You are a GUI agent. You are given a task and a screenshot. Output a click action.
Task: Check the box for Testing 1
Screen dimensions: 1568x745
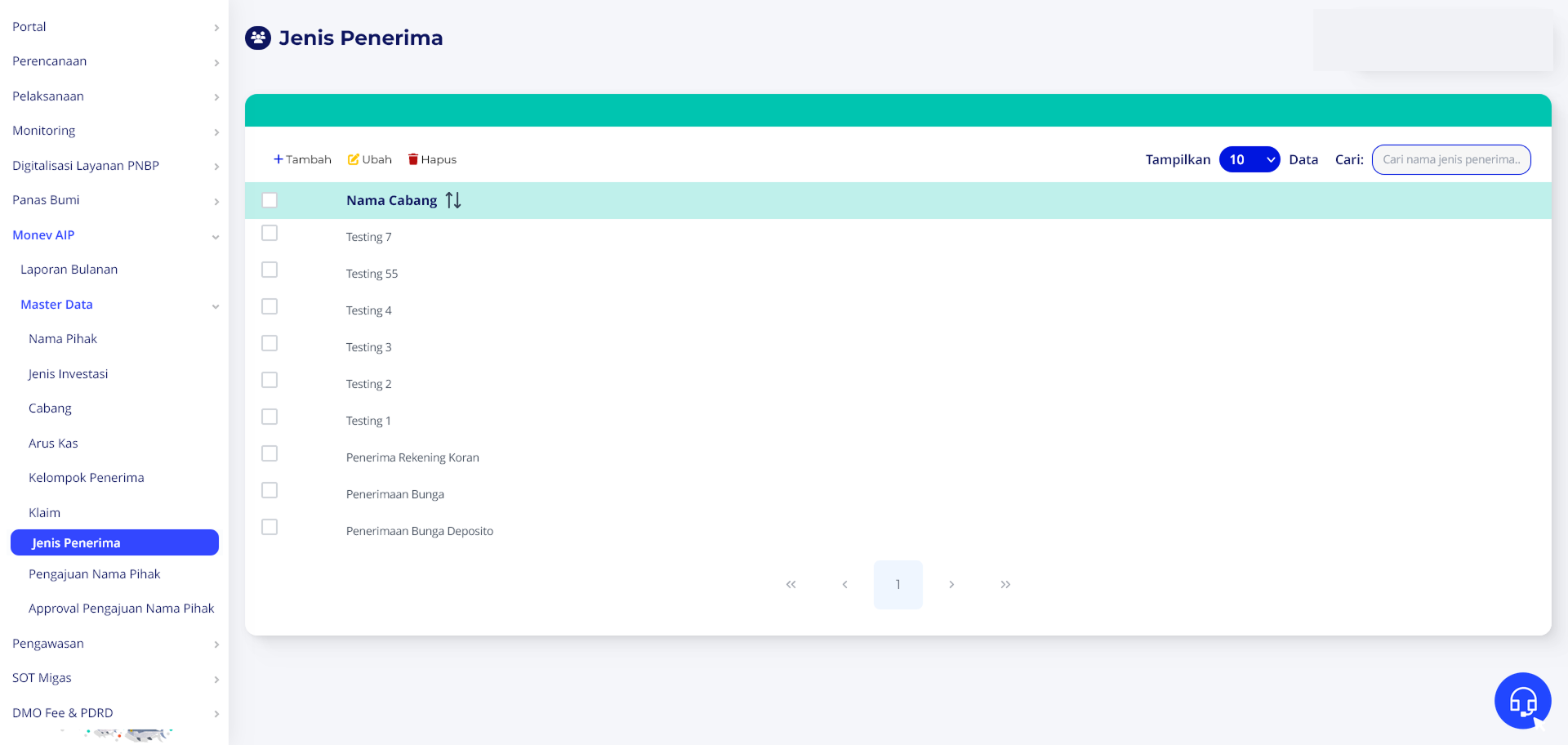269,417
